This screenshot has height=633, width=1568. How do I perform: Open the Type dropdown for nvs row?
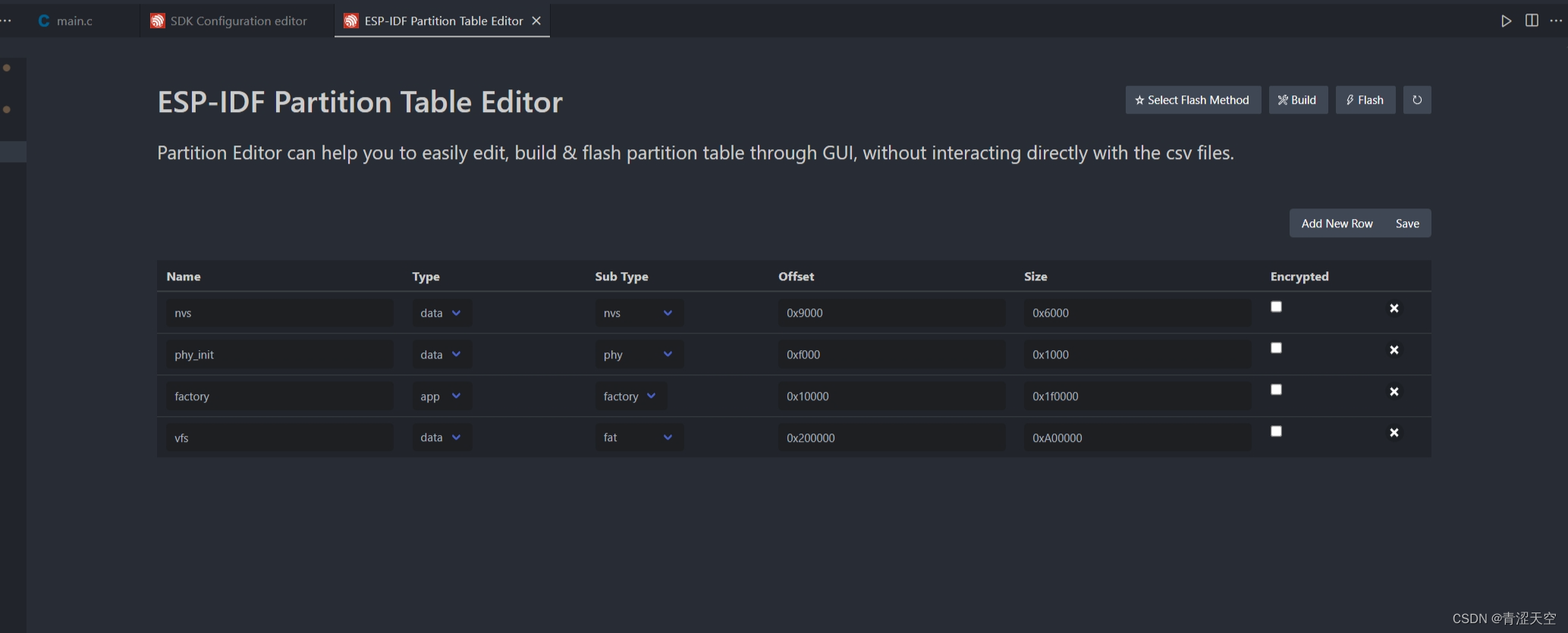(441, 313)
